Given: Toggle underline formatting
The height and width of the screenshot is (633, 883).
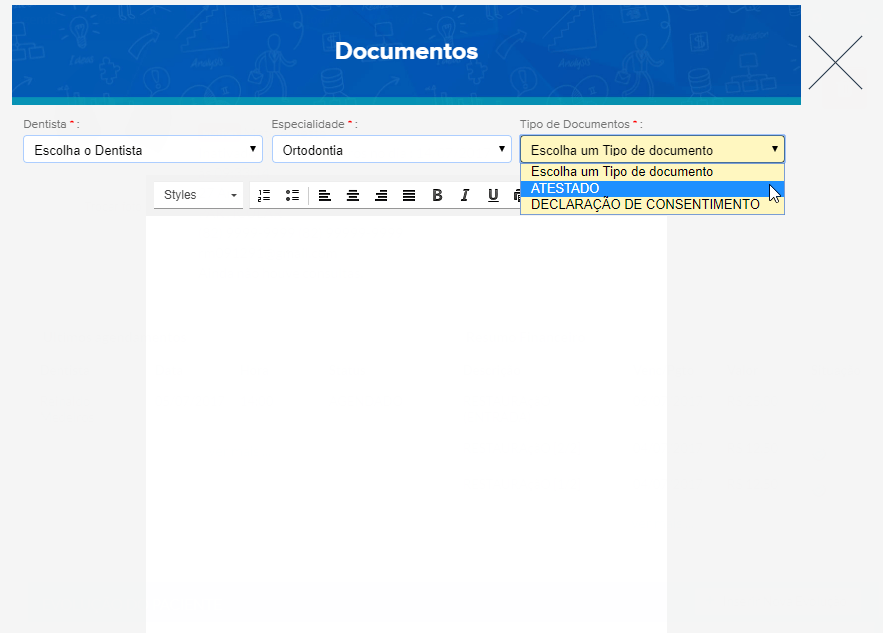Looking at the screenshot, I should pos(493,195).
